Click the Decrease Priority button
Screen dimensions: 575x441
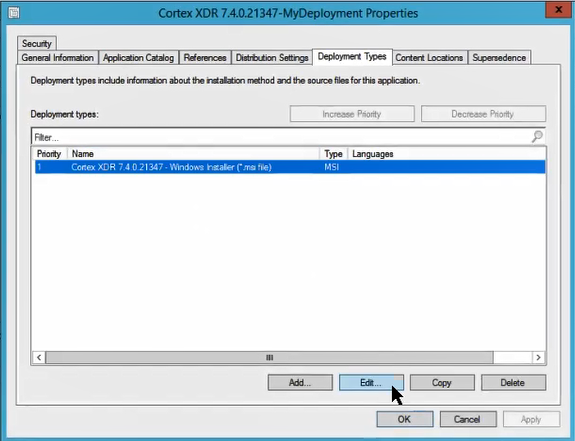tap(483, 114)
